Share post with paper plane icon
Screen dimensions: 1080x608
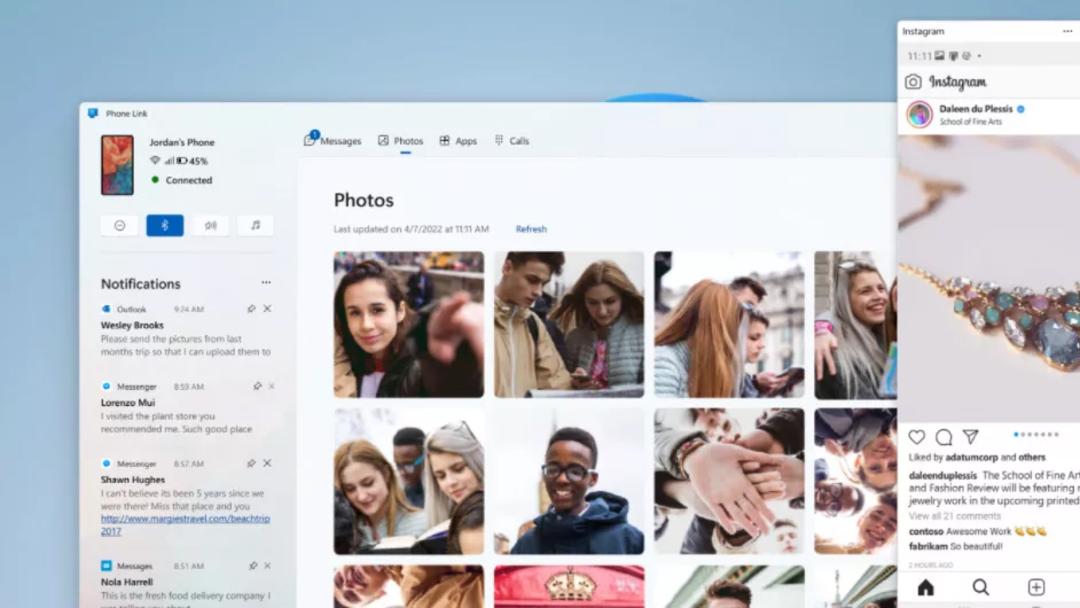(x=970, y=437)
